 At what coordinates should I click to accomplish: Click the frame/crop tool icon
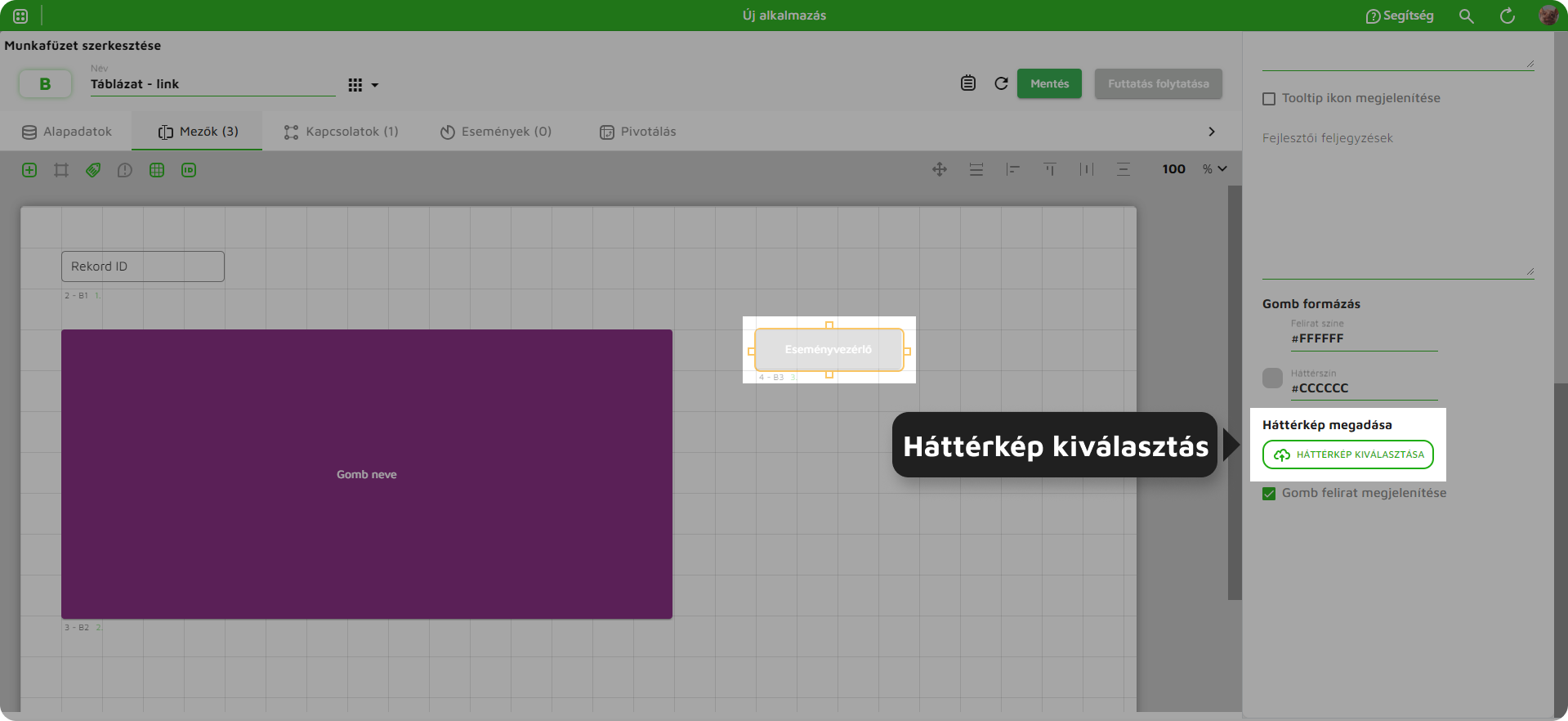click(61, 170)
